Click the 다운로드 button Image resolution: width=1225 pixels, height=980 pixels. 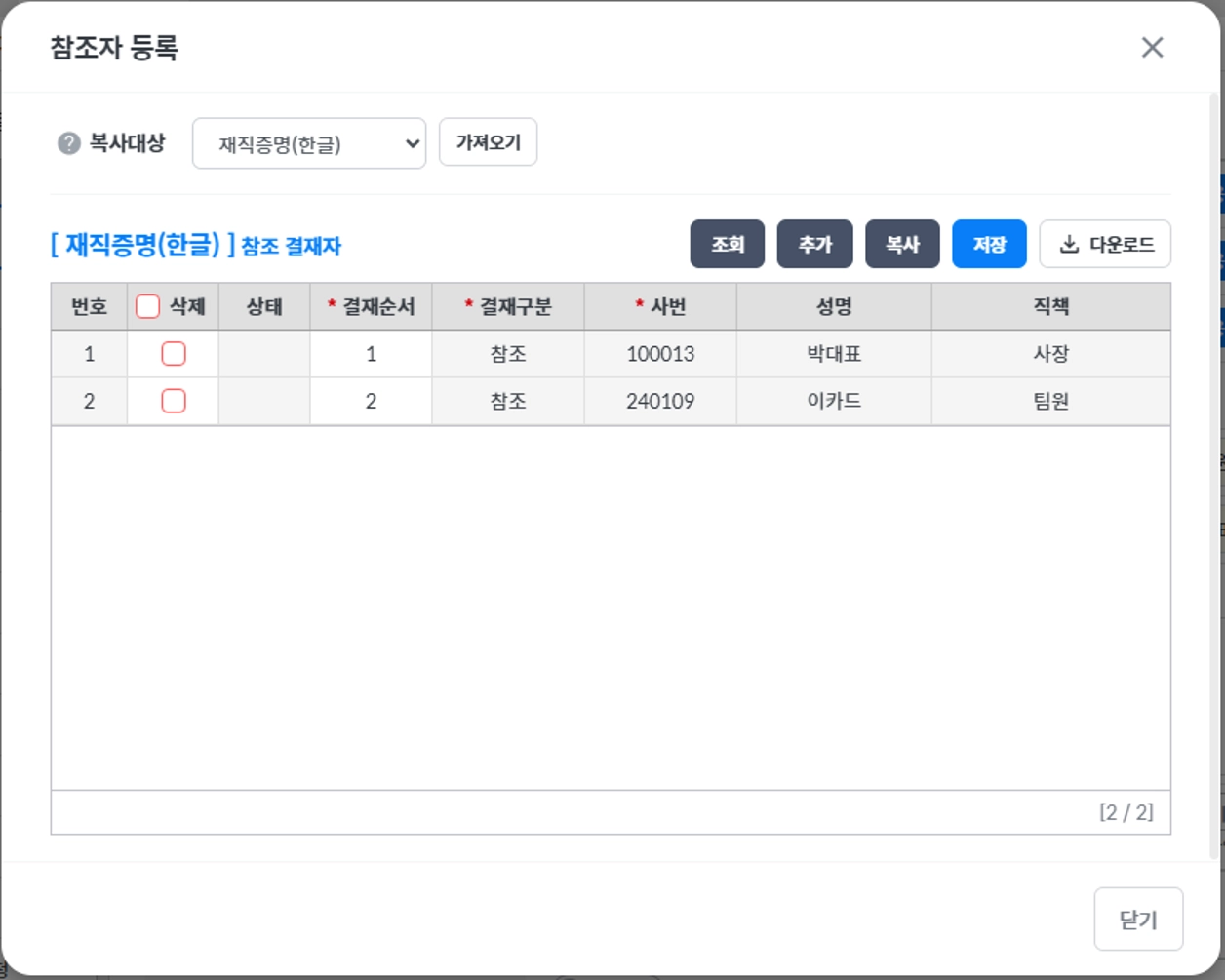[x=1105, y=244]
